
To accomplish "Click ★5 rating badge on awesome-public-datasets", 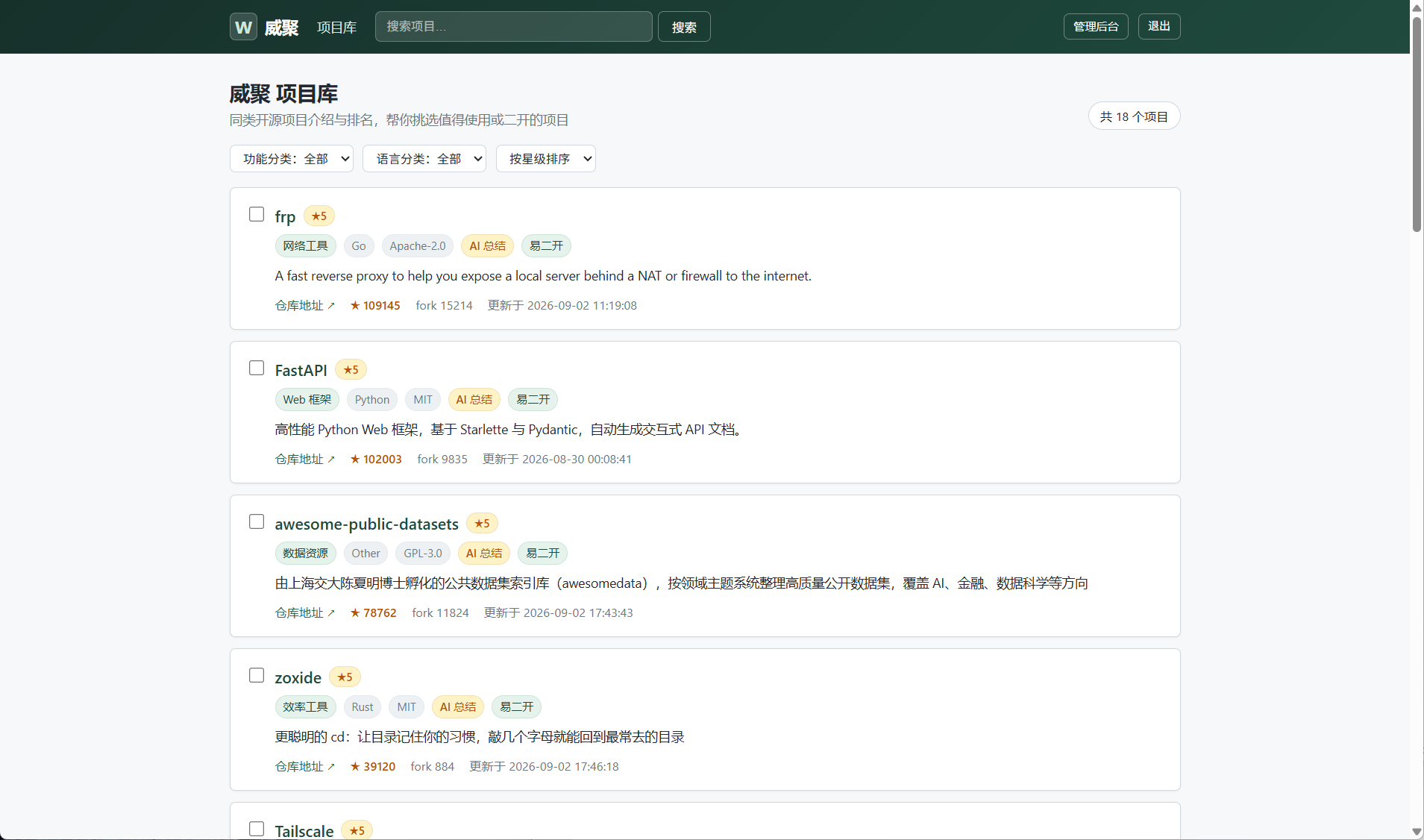I will (x=482, y=524).
